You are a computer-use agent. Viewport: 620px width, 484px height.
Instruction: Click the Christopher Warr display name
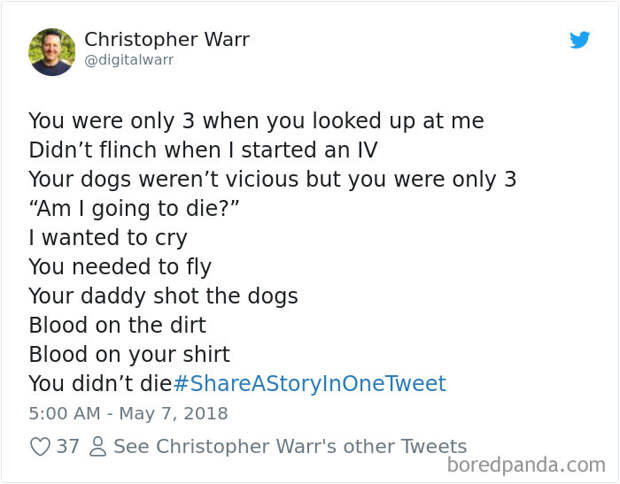click(167, 40)
